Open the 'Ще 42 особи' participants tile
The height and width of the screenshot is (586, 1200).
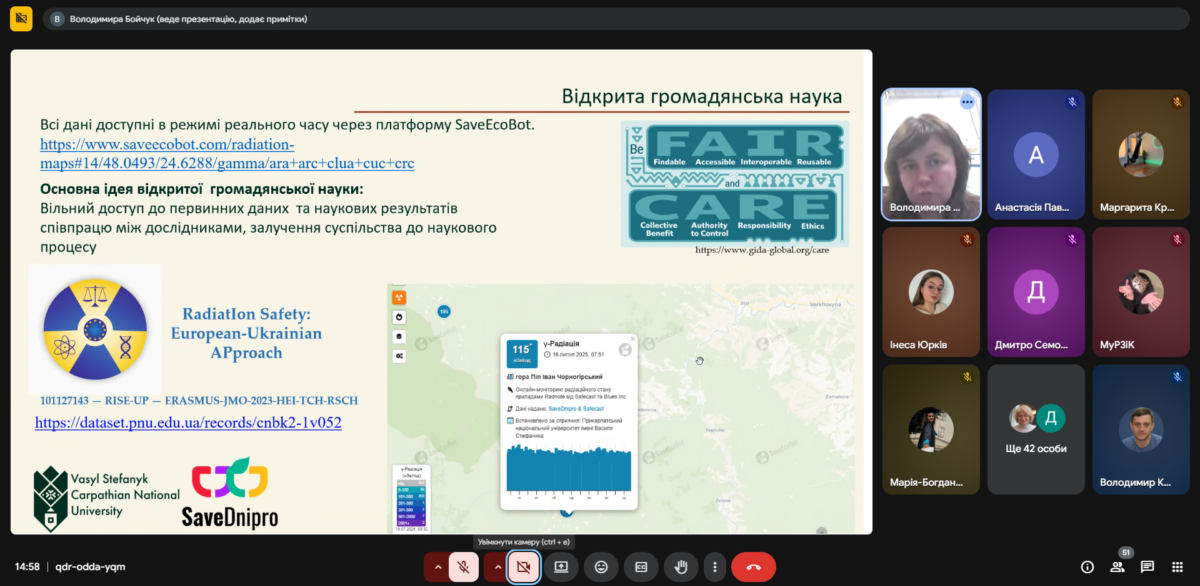pyautogui.click(x=1036, y=430)
